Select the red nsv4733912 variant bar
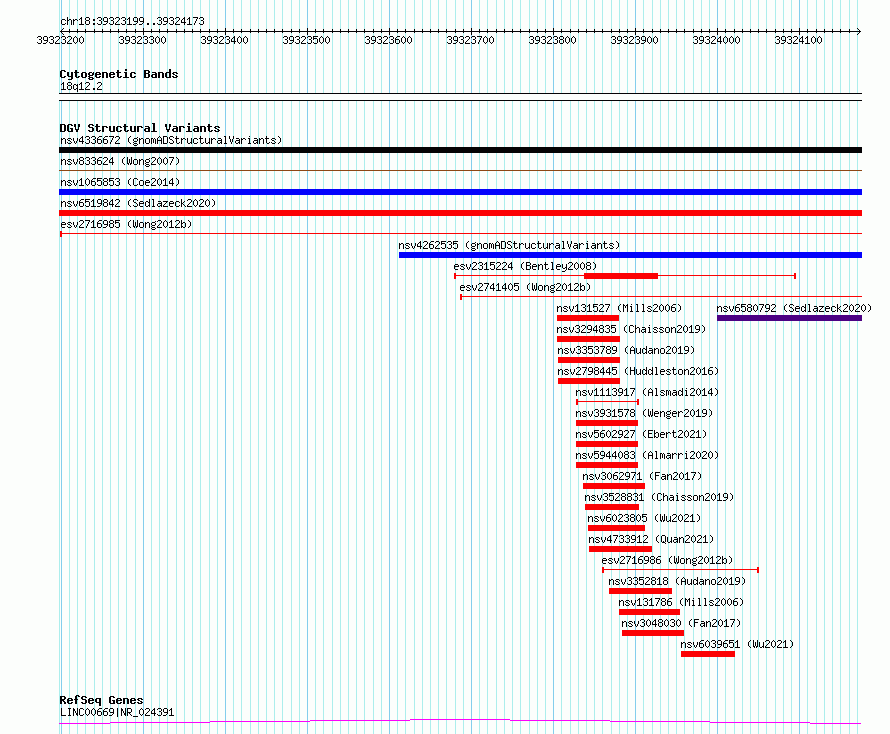The image size is (890, 734). pyautogui.click(x=620, y=549)
